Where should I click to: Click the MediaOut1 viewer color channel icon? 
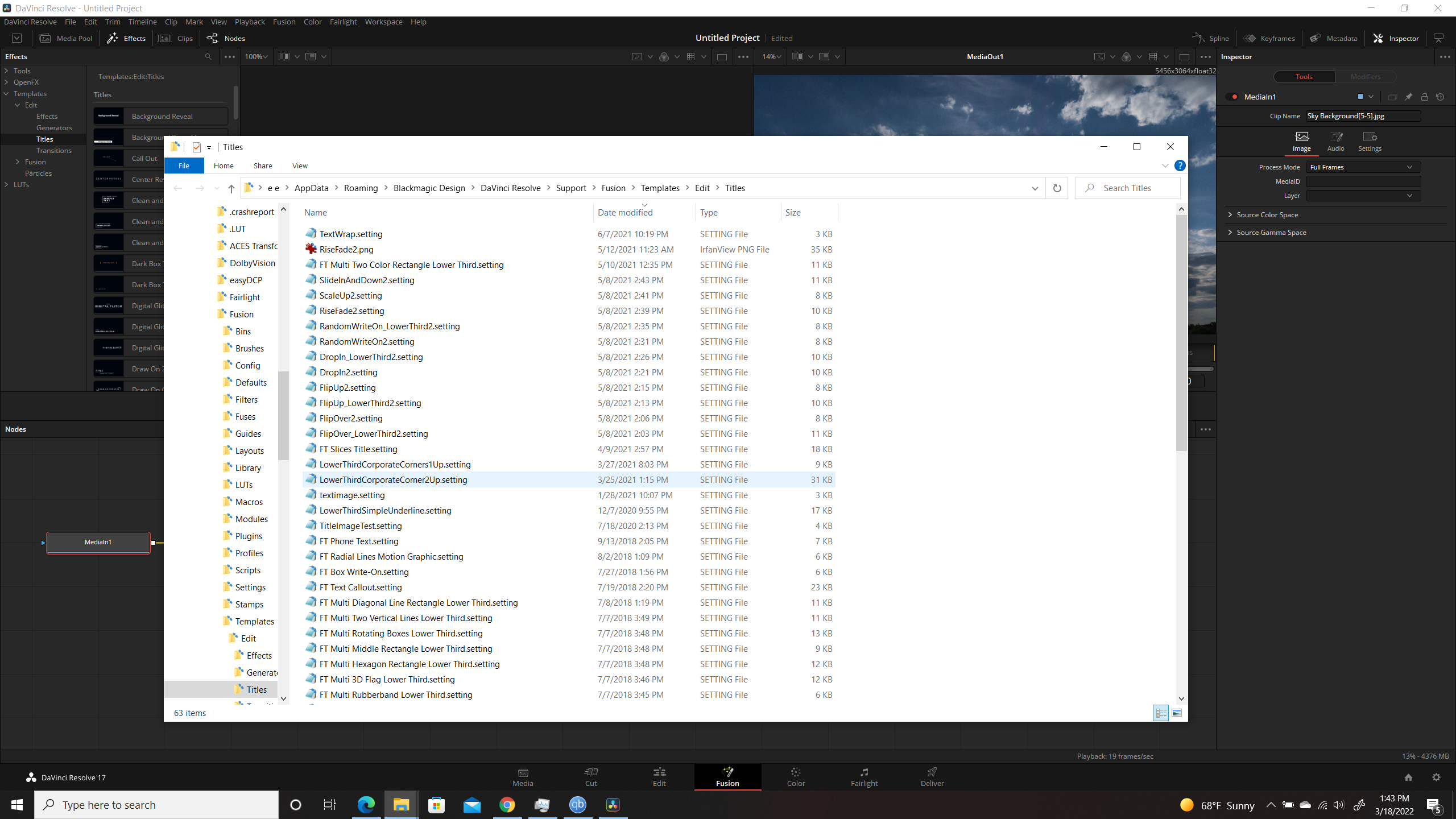click(x=1126, y=57)
